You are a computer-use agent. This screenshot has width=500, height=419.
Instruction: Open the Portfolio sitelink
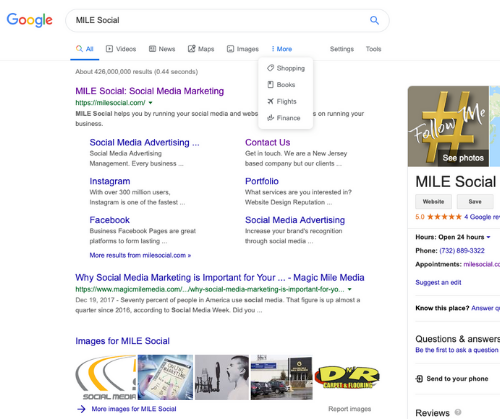(262, 181)
